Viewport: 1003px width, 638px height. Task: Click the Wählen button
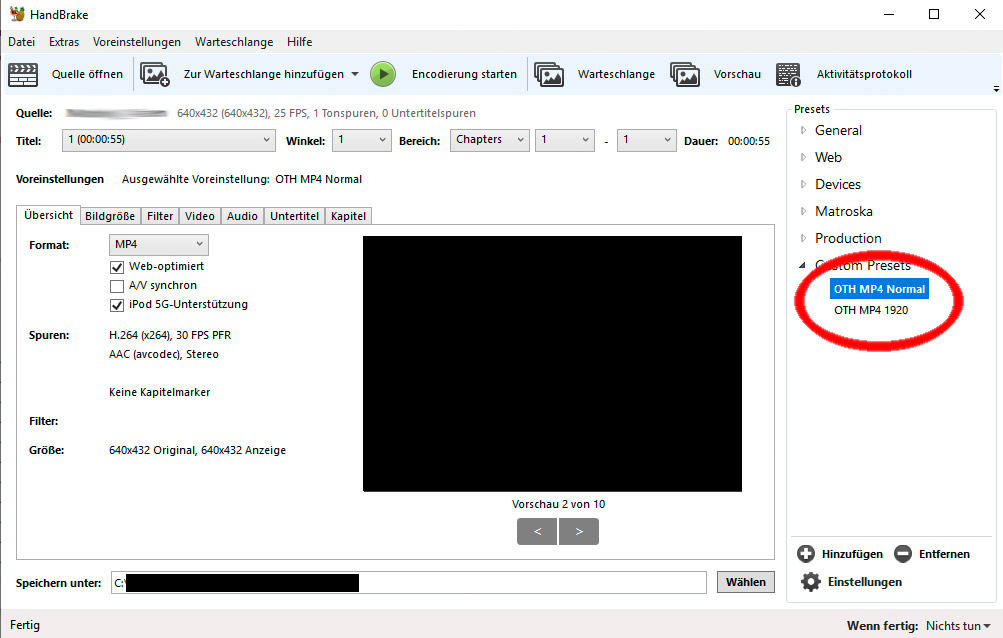pyautogui.click(x=745, y=582)
